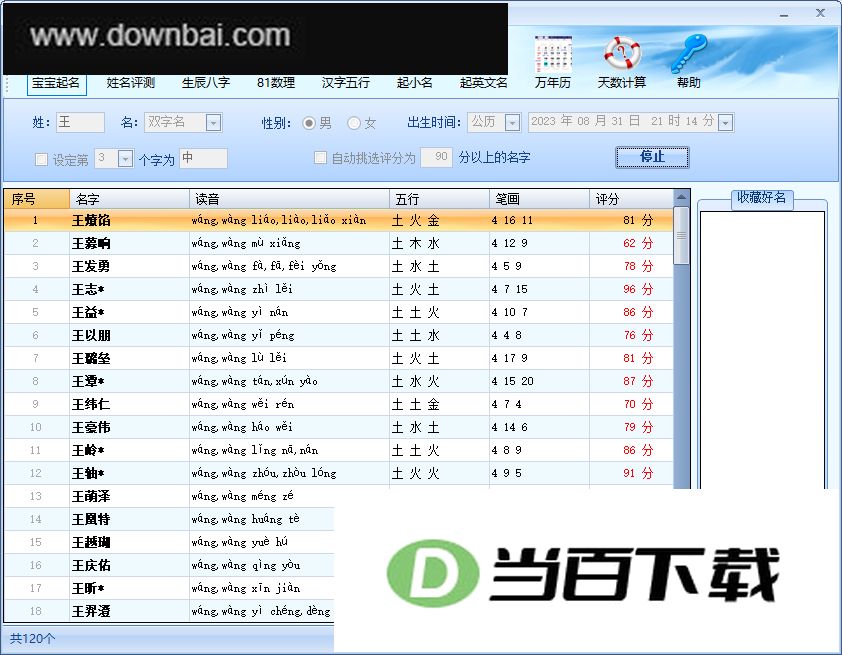The image size is (842, 655).
Task: Select the name 王以朋 in row 6
Action: (91, 336)
